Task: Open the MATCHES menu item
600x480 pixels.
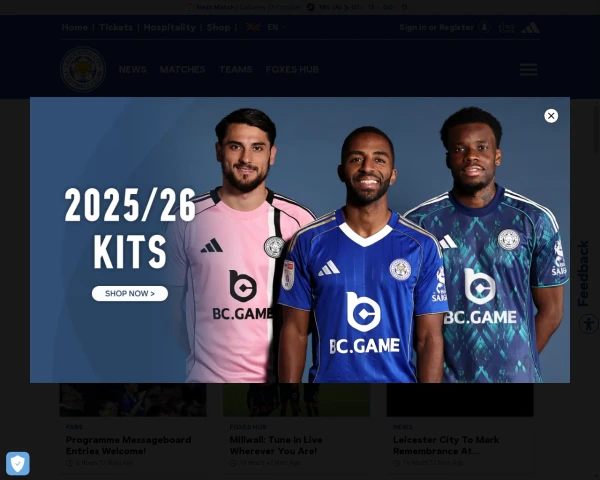Action: (183, 69)
